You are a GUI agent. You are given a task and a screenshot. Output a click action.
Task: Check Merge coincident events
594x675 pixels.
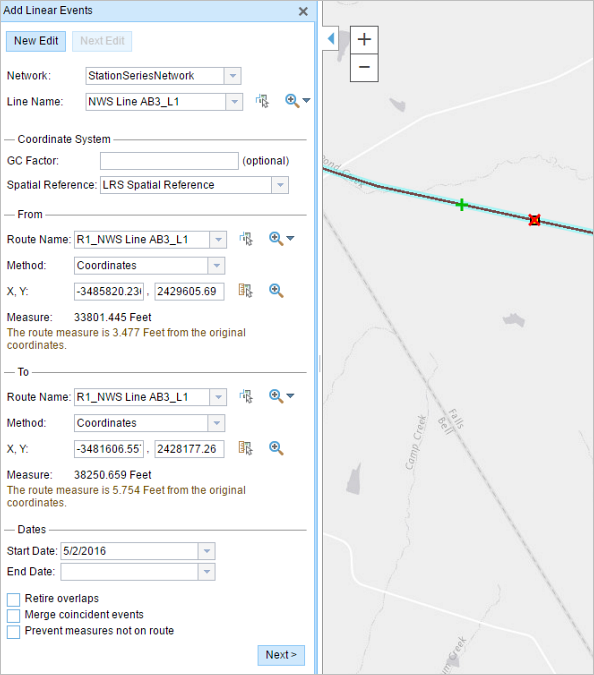pos(13,616)
